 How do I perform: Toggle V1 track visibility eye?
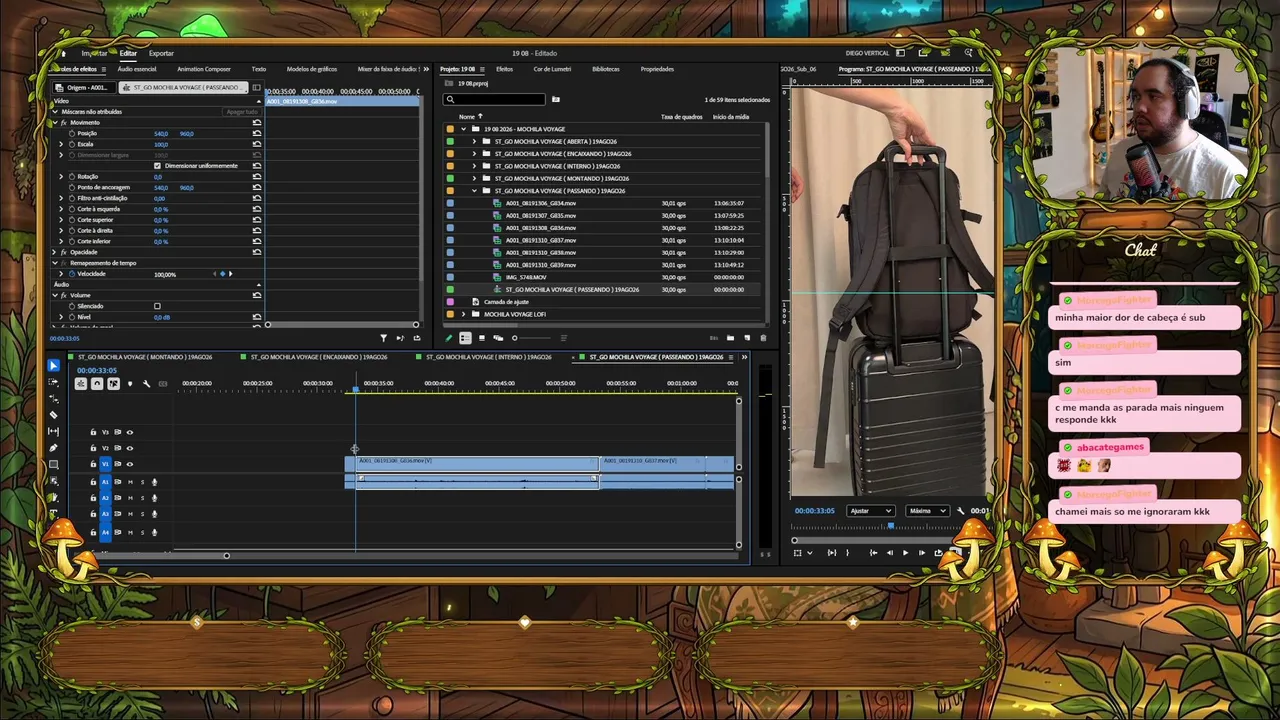point(129,464)
